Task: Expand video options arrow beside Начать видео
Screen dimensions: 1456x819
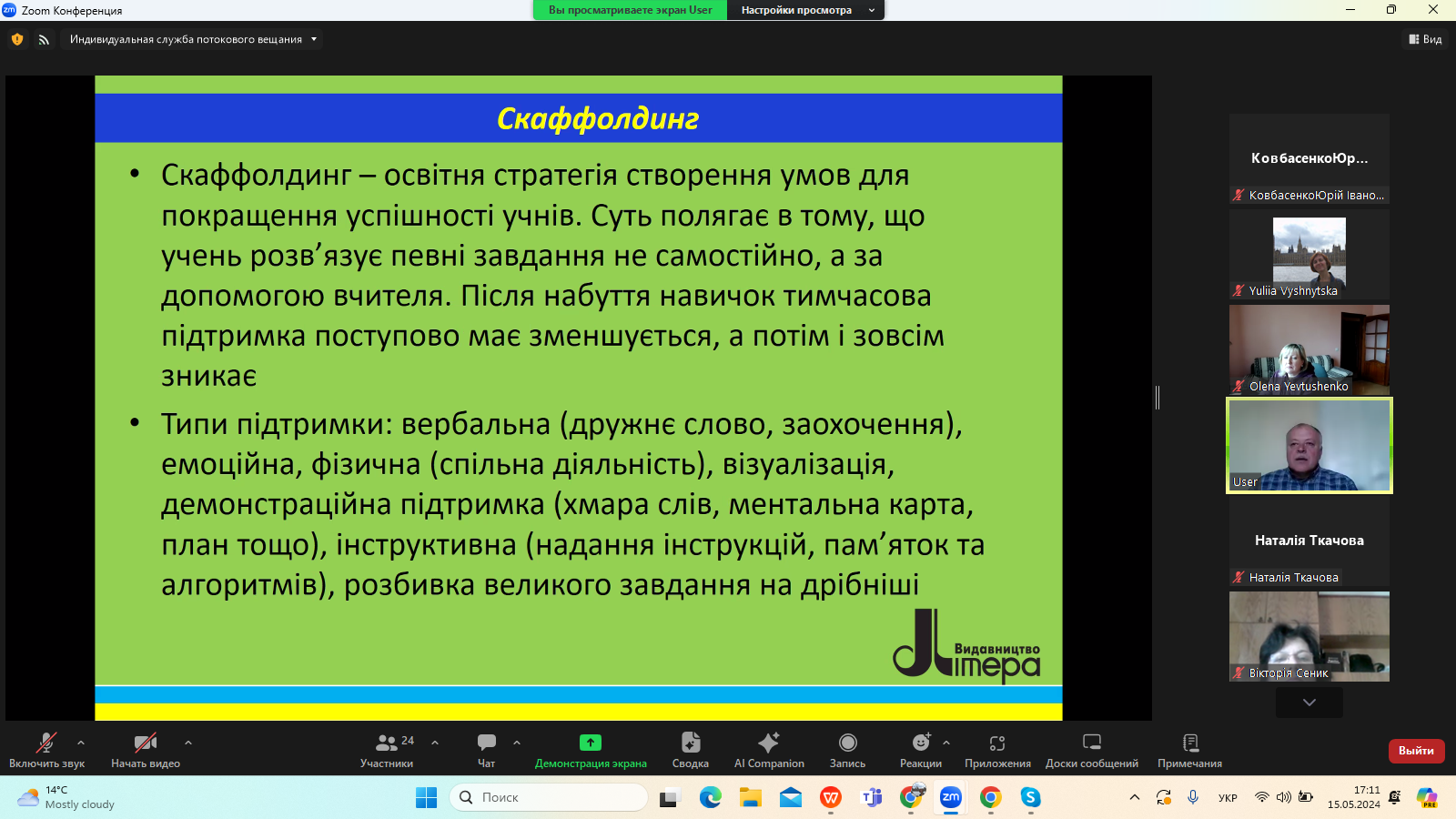Action: 188,743
